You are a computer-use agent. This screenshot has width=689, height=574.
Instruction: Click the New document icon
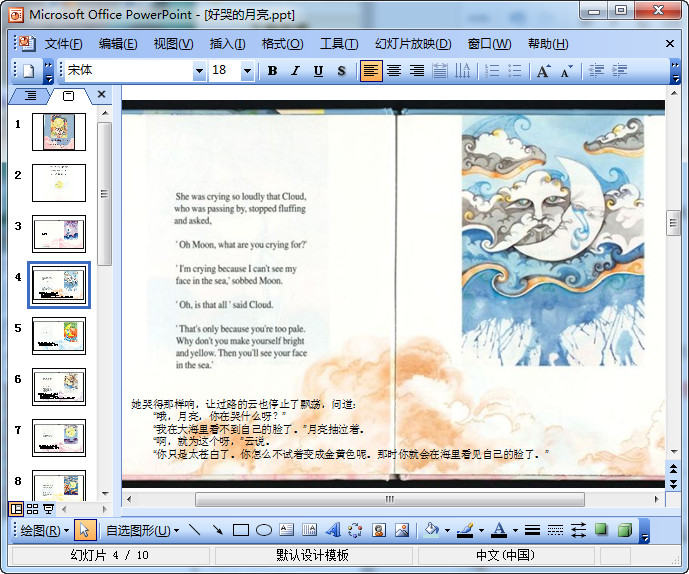[x=29, y=71]
